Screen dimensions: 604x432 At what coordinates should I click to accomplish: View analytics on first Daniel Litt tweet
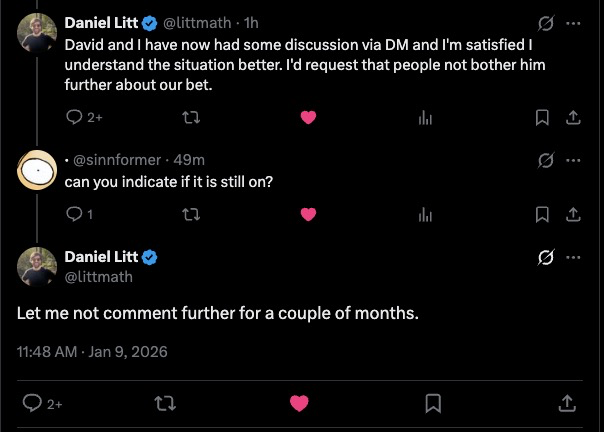point(424,117)
